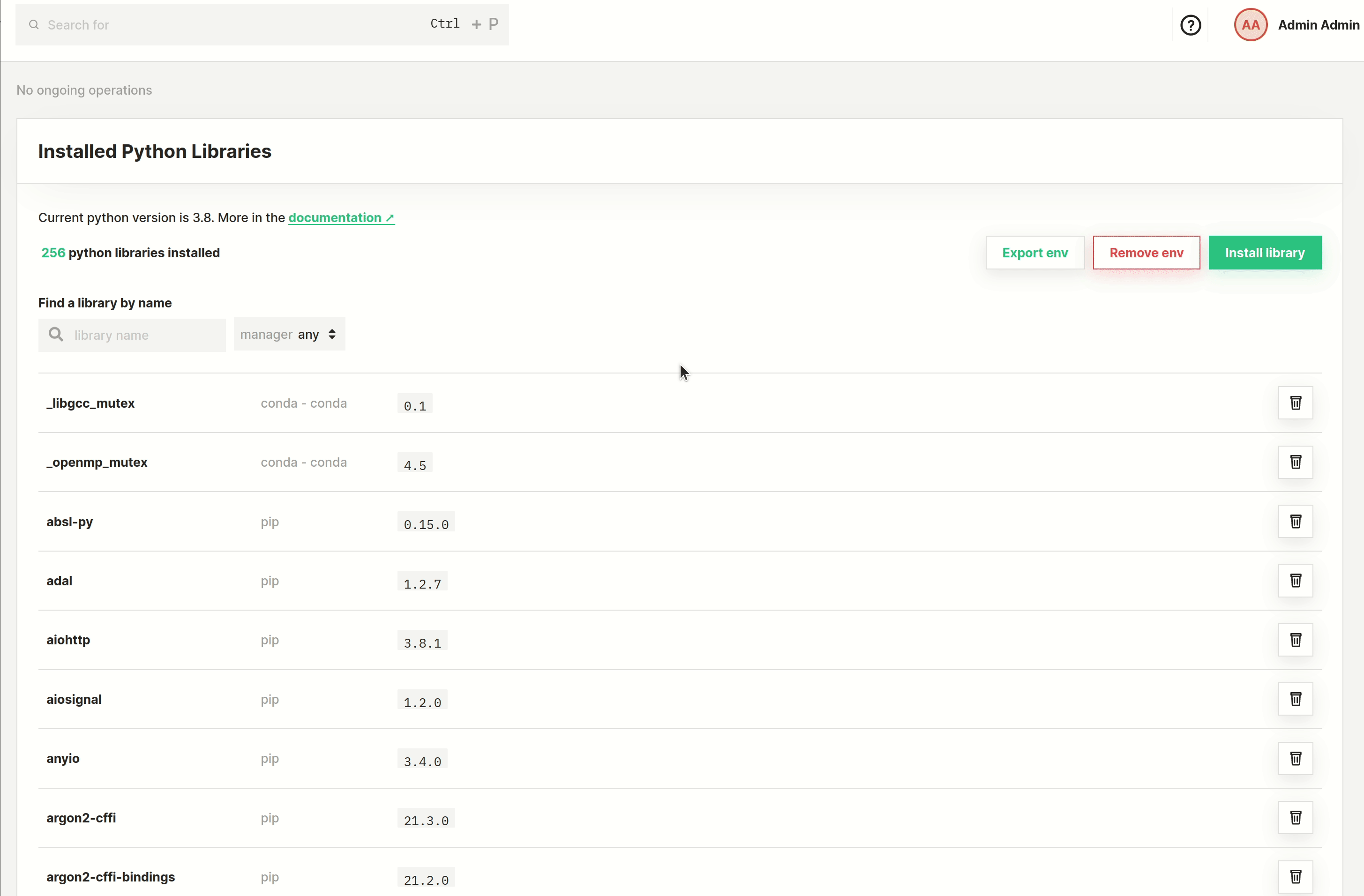Open the documentation link
Screen dimensions: 1364x896
point(341,218)
